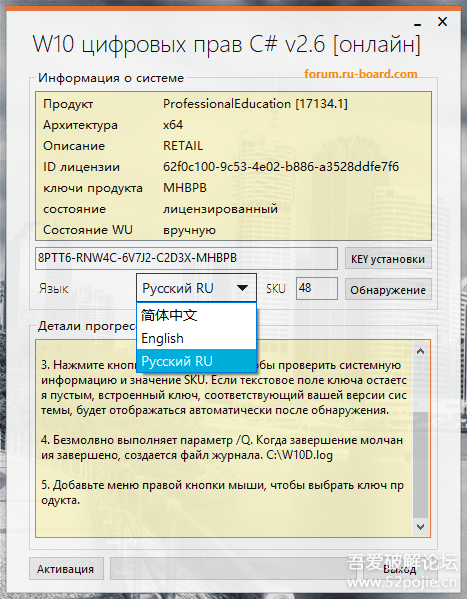Screen dimensions: 467x599
Task: Click the license ID value 62f0c100-9c53-4e02-b886-a3528ddfe7f6
Action: coord(281,167)
